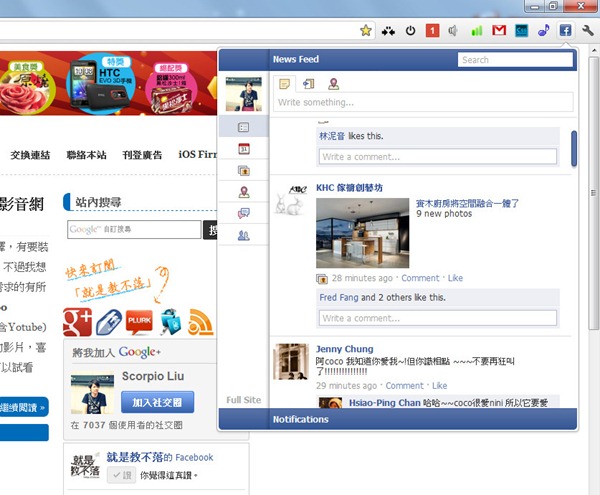The height and width of the screenshot is (495, 600).
Task: Open the Places pin sidebar icon
Action: tap(243, 192)
